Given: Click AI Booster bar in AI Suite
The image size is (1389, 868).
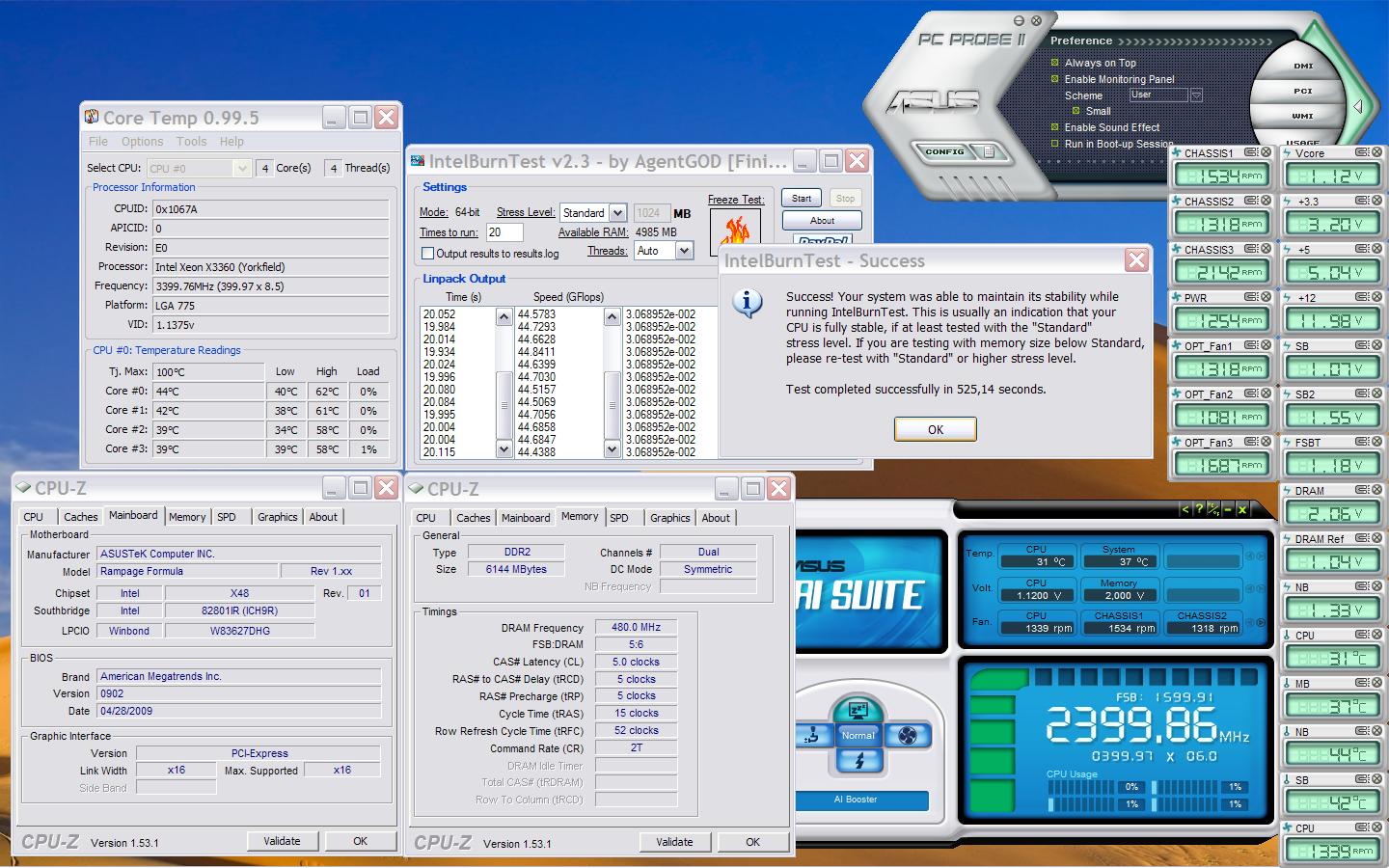Looking at the screenshot, I should (x=861, y=800).
